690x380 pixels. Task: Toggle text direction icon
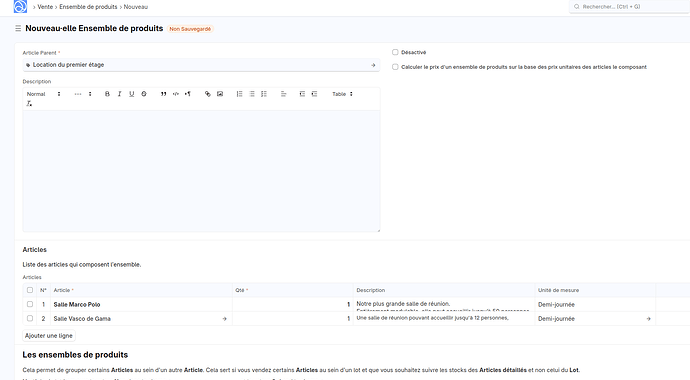[x=188, y=94]
